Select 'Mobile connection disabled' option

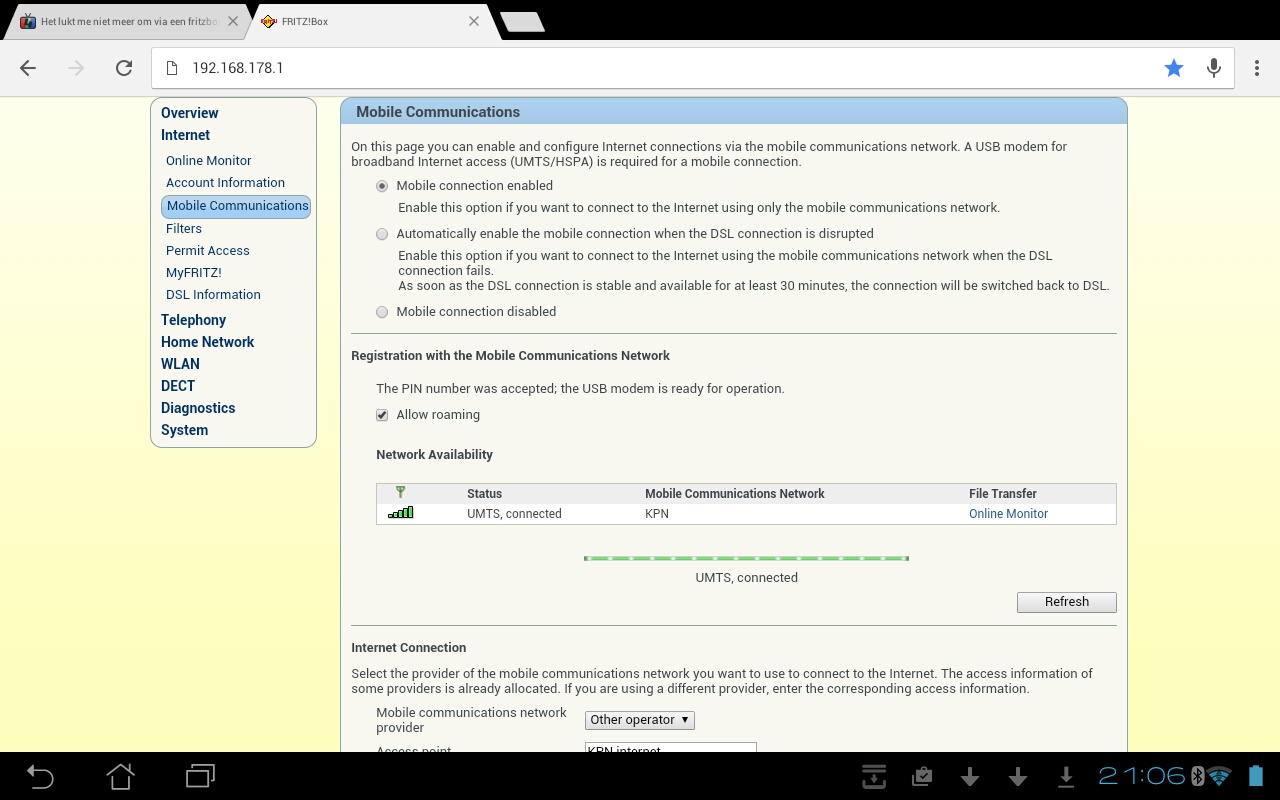click(x=382, y=312)
